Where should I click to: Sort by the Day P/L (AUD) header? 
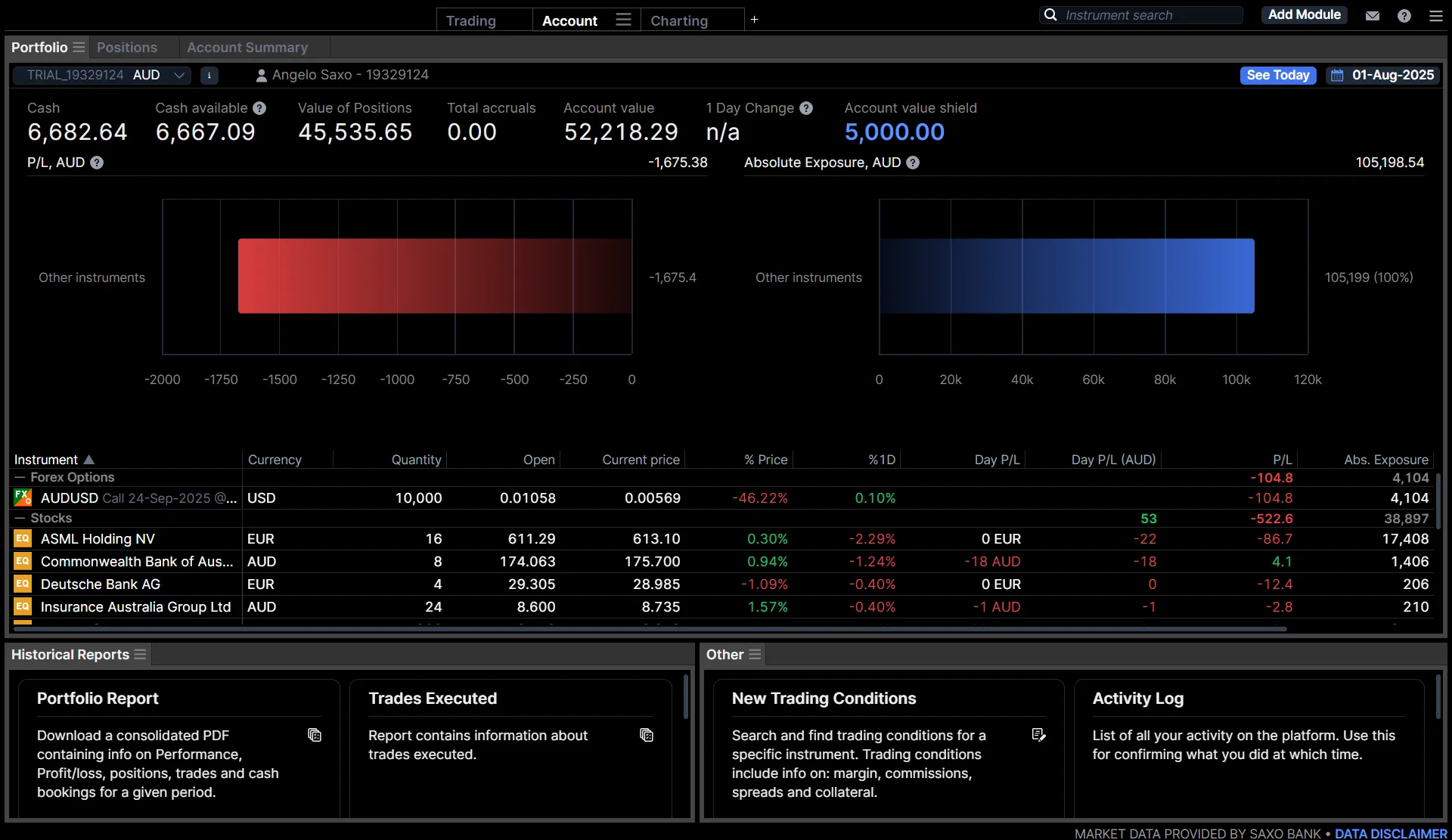[x=1113, y=460]
